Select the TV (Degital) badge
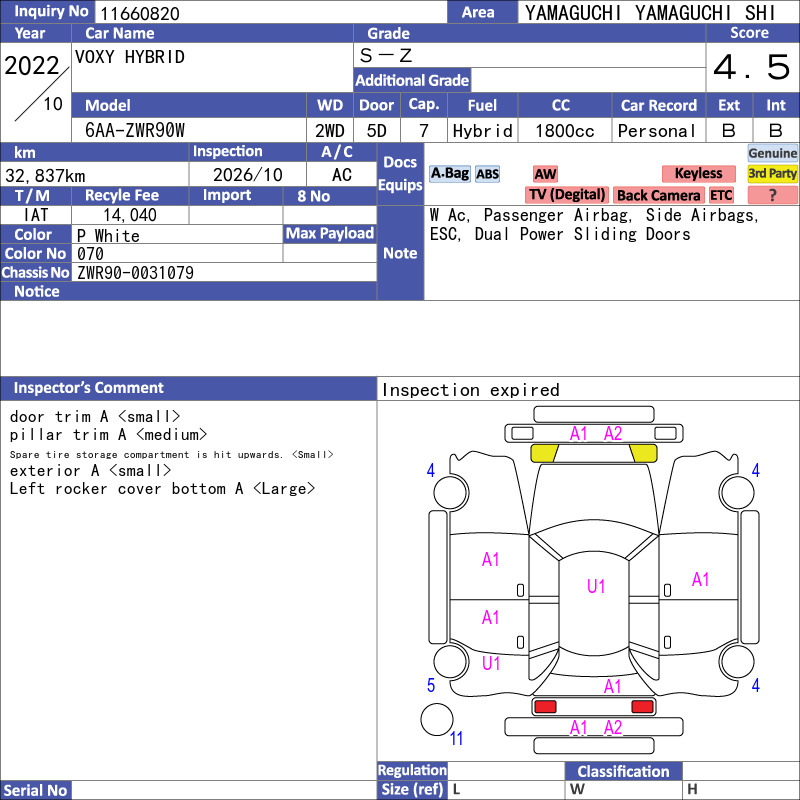The width and height of the screenshot is (800, 800). tap(567, 194)
